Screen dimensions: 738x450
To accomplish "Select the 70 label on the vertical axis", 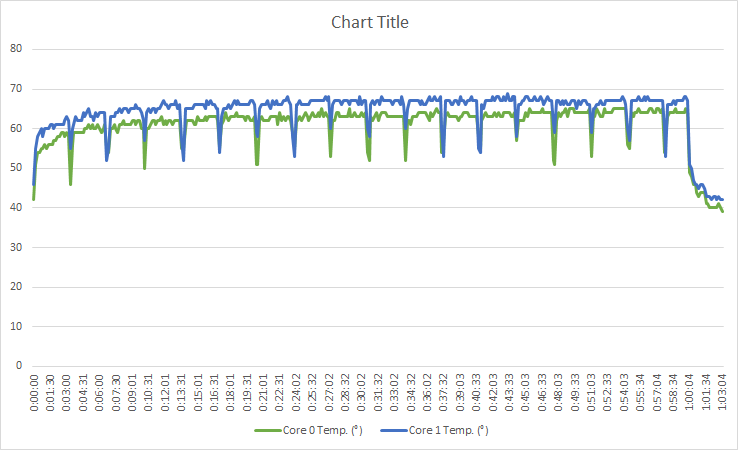I will pyautogui.click(x=16, y=88).
